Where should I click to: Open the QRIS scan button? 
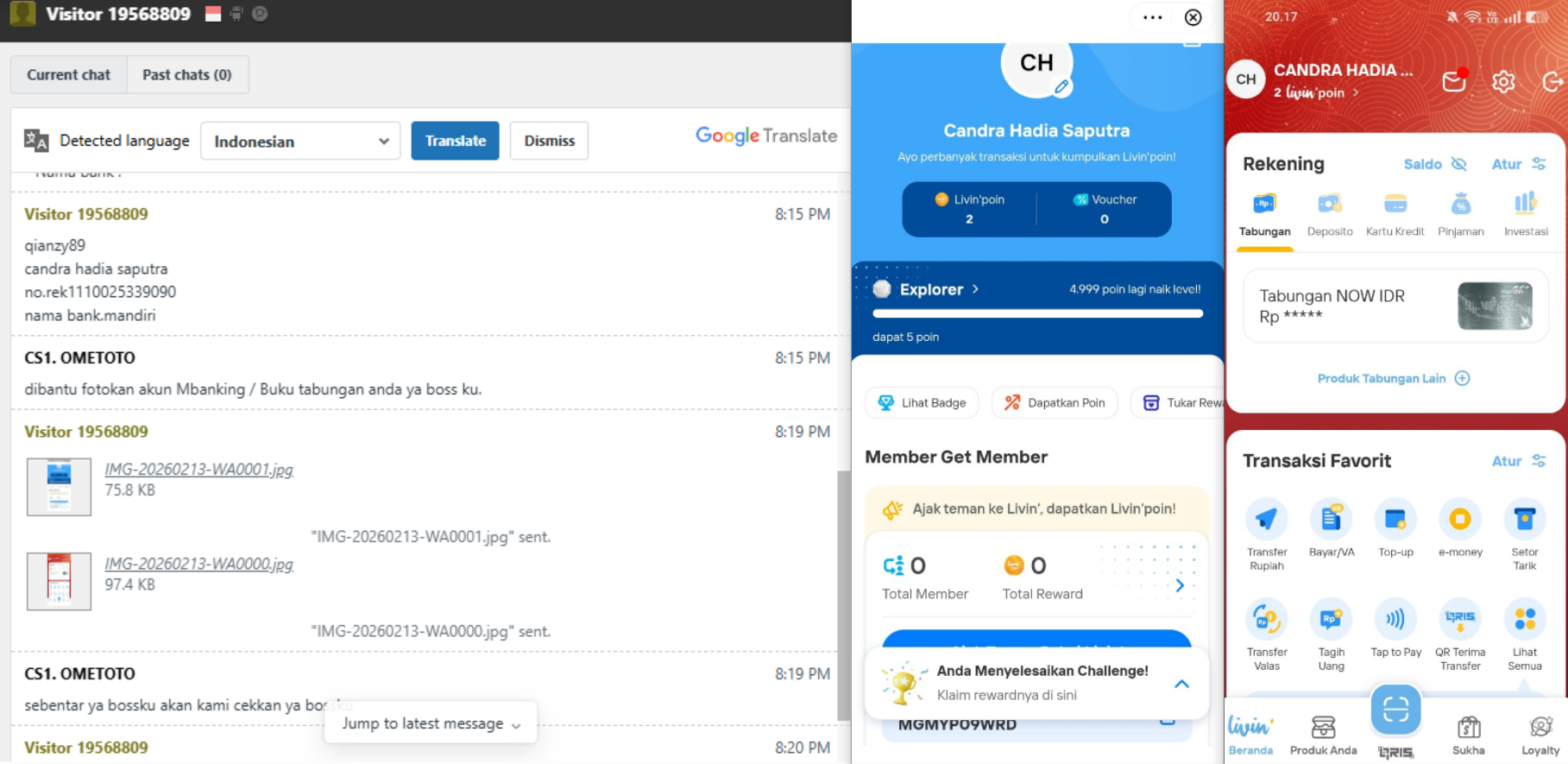[1395, 710]
